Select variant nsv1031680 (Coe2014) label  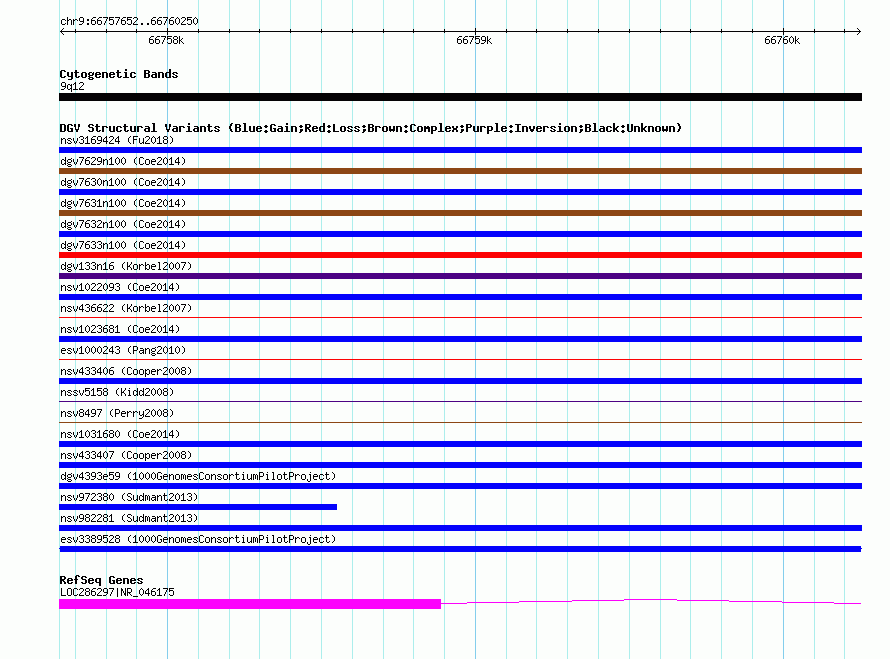120,434
